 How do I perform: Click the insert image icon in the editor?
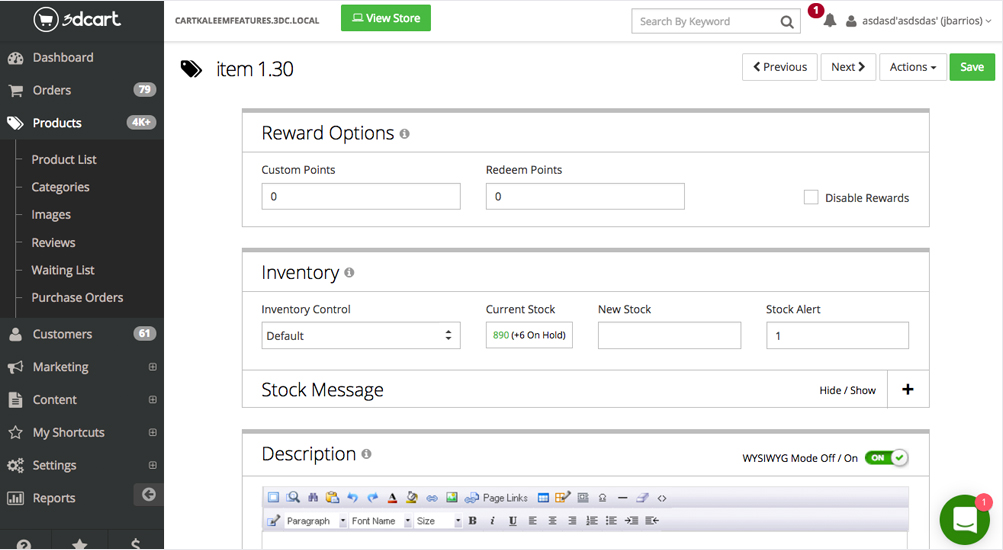[x=452, y=498]
